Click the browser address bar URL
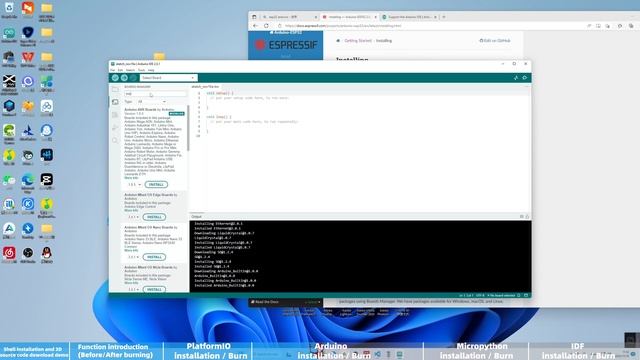This screenshot has width=640, height=360. tap(343, 26)
